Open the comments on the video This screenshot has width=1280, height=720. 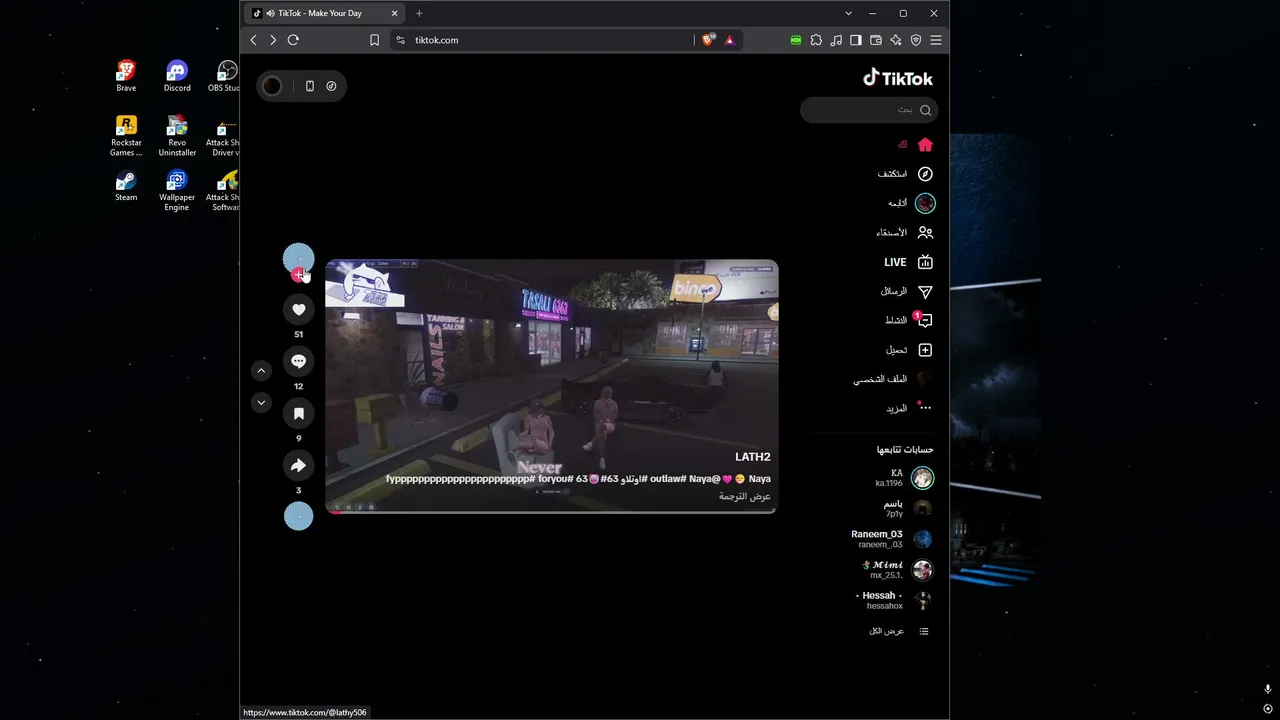298,362
